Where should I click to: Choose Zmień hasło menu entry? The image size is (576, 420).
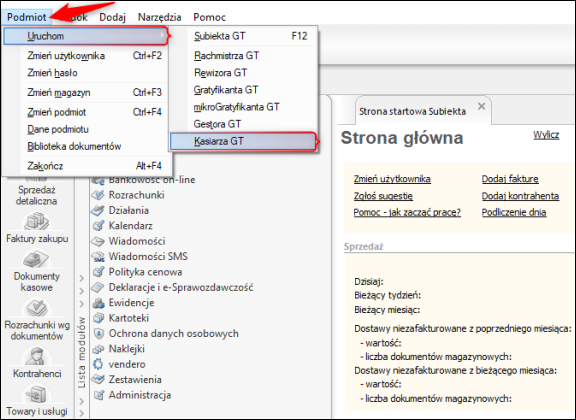[85, 73]
